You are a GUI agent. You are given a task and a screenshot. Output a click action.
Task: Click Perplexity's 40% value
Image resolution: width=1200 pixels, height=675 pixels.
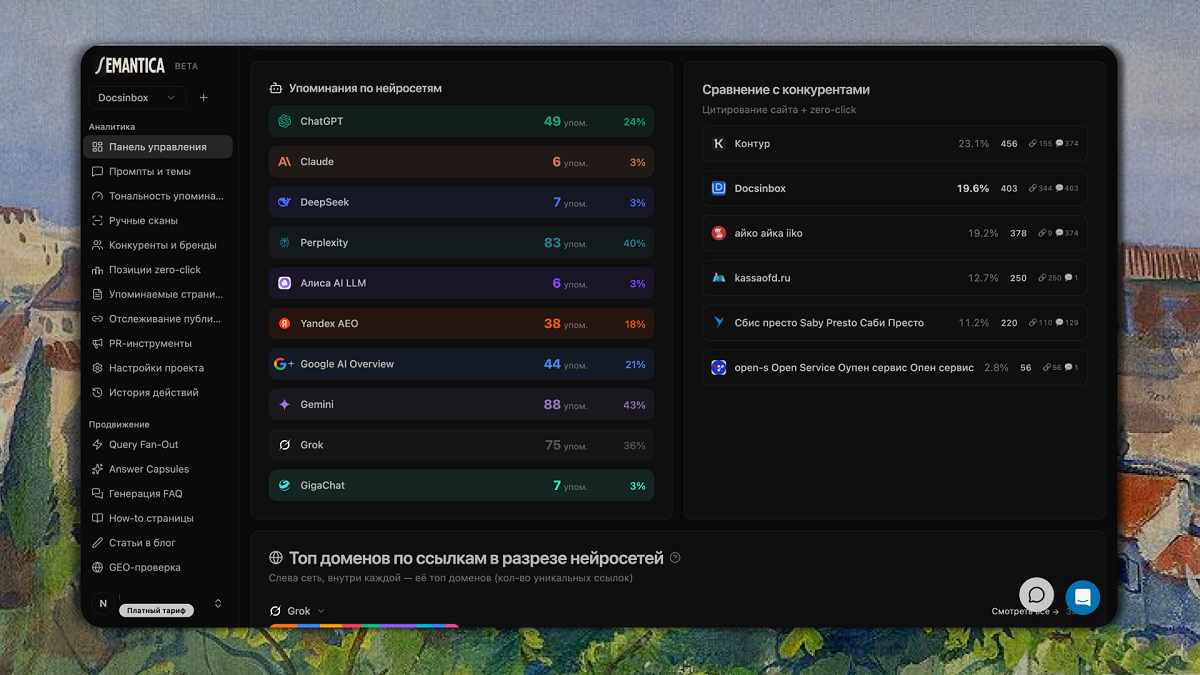(634, 243)
